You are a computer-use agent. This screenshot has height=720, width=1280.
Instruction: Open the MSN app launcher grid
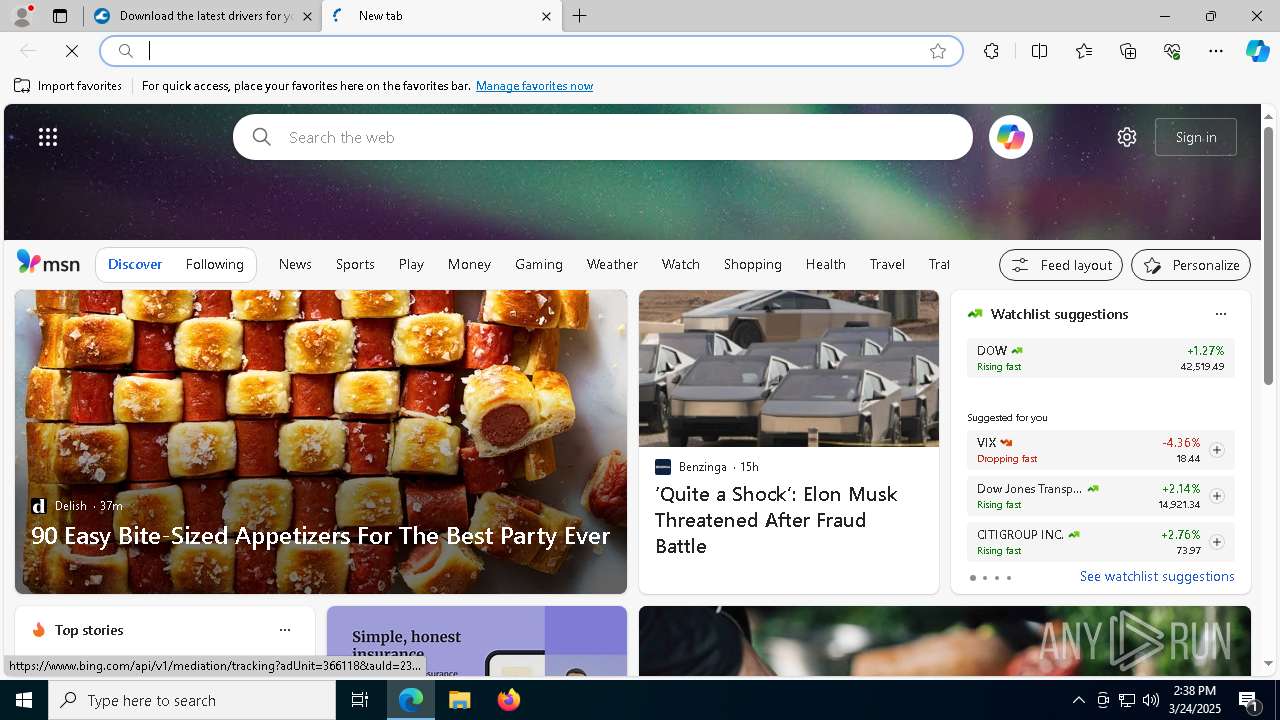tap(48, 137)
